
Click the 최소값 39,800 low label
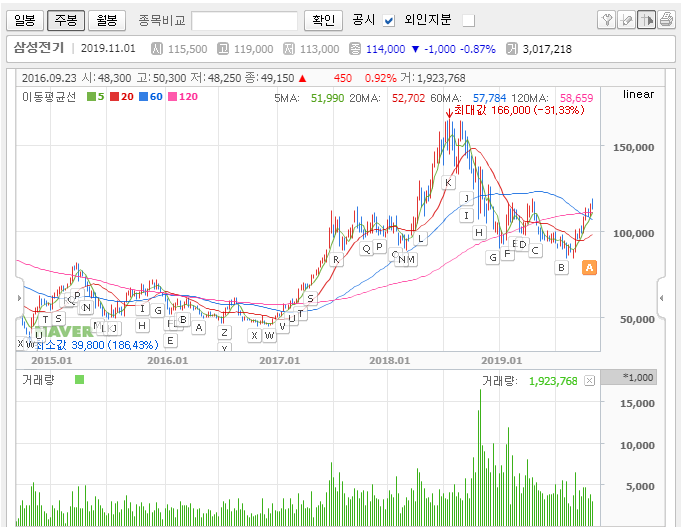tap(97, 345)
